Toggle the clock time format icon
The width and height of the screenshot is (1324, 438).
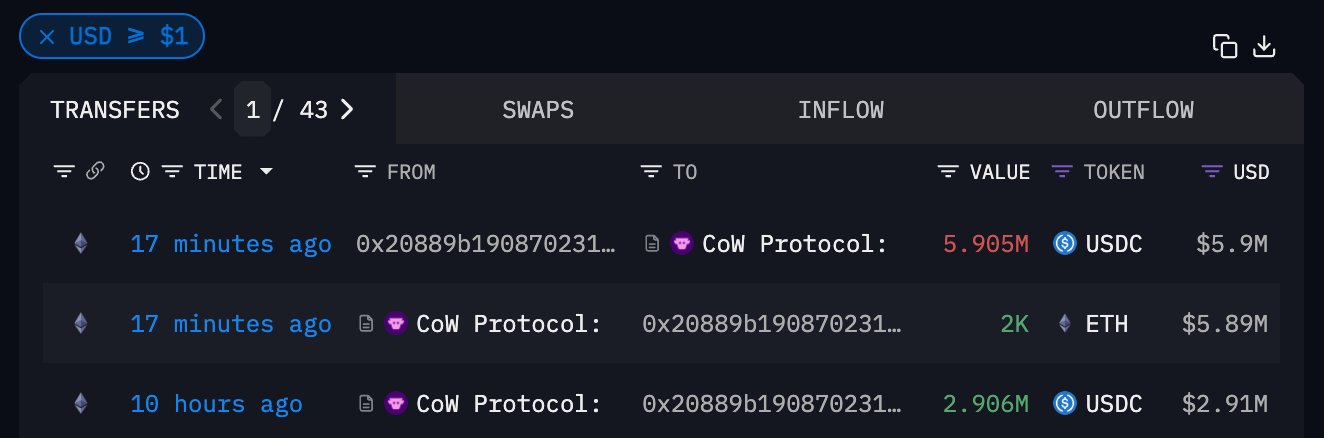140,172
